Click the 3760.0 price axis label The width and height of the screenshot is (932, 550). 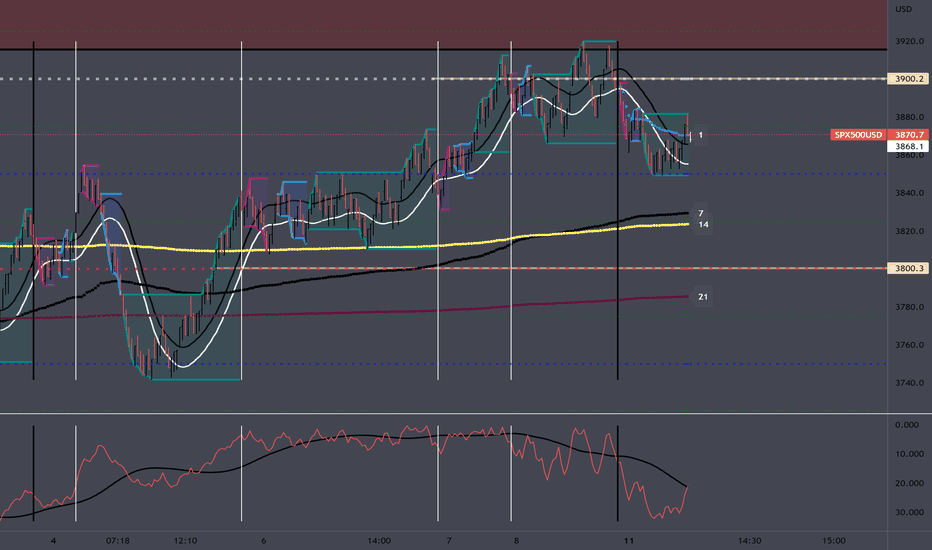pos(909,345)
